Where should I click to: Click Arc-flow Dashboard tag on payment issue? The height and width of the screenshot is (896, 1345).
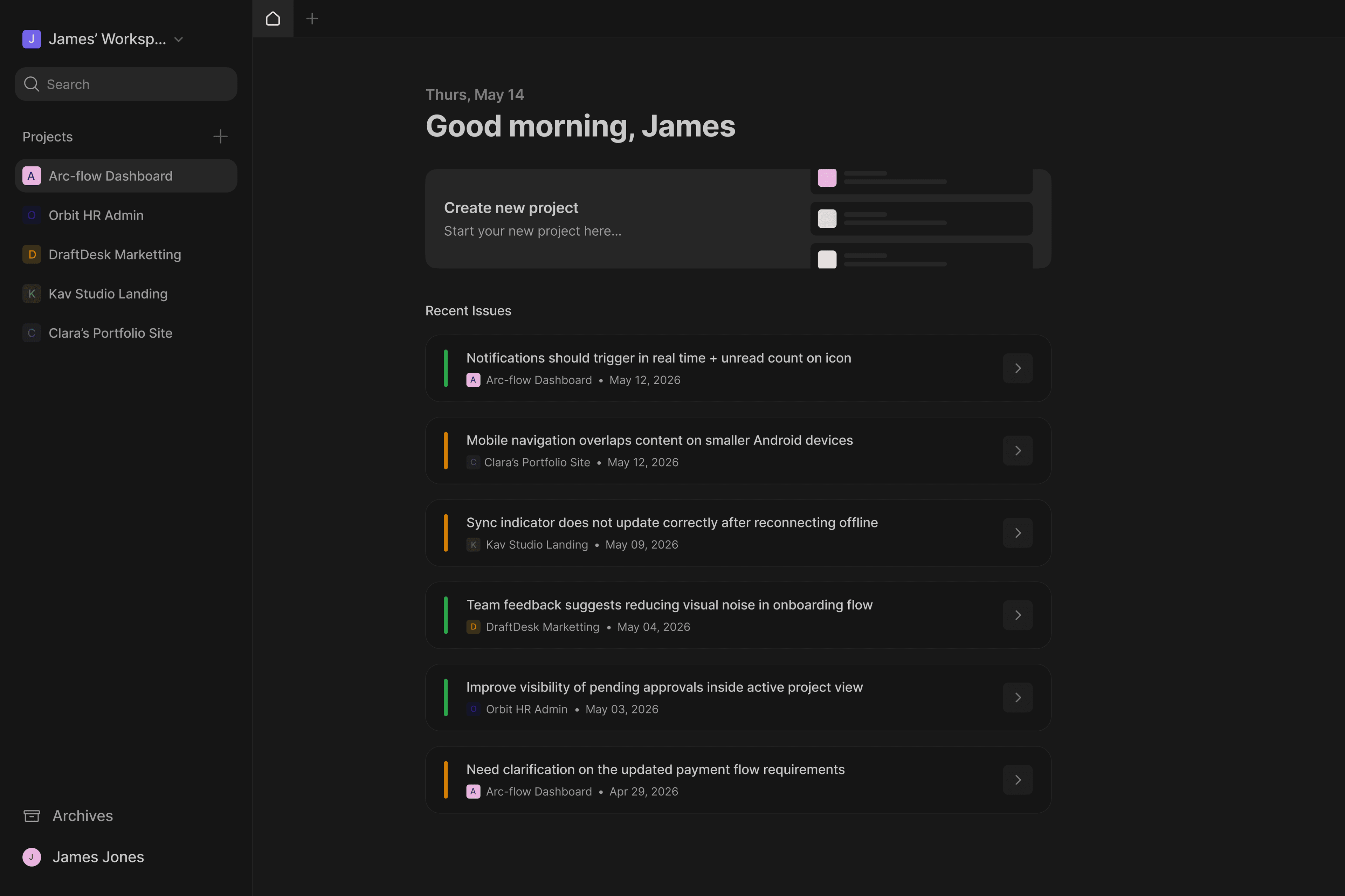click(529, 791)
